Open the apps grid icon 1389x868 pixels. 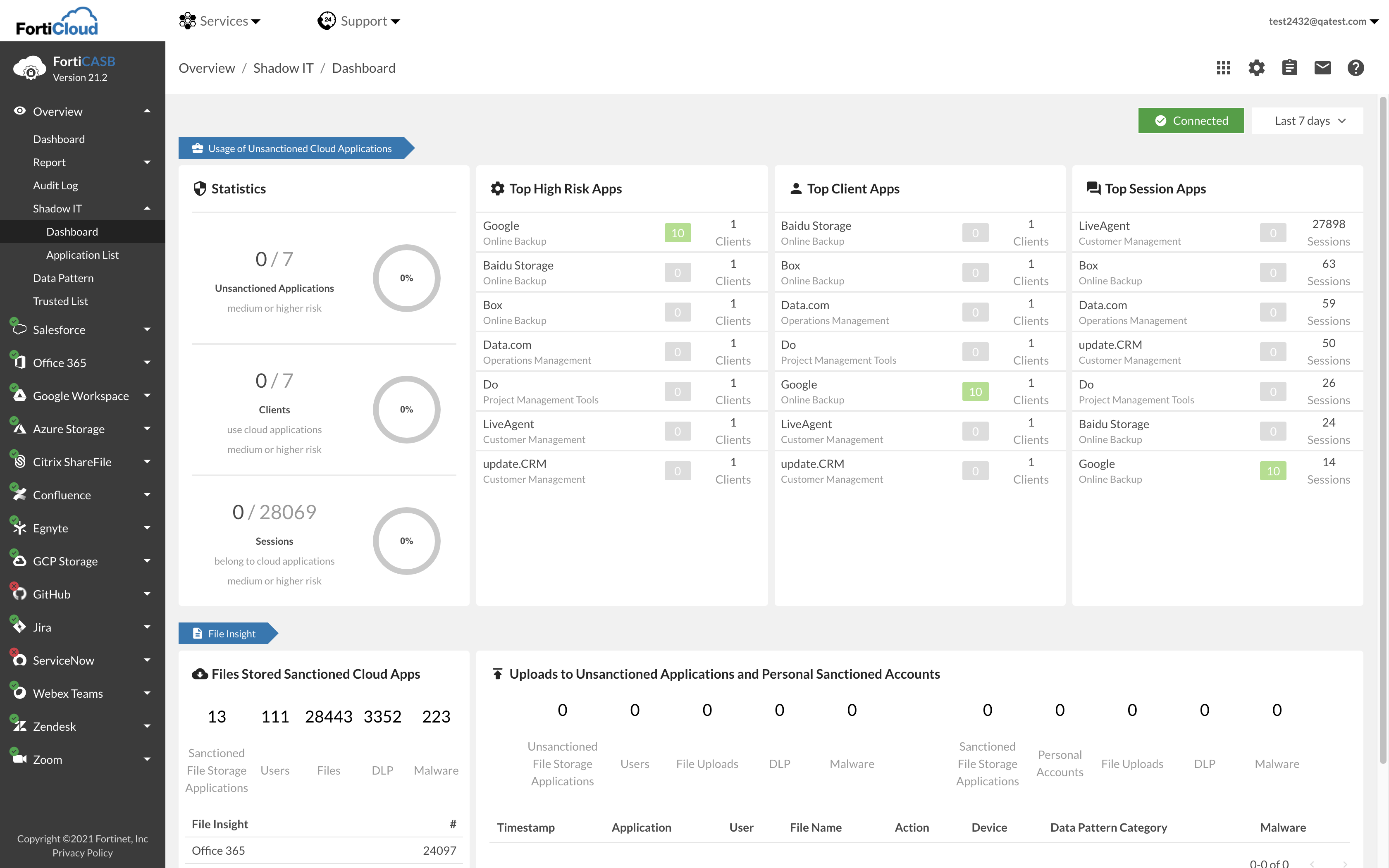[1223, 68]
